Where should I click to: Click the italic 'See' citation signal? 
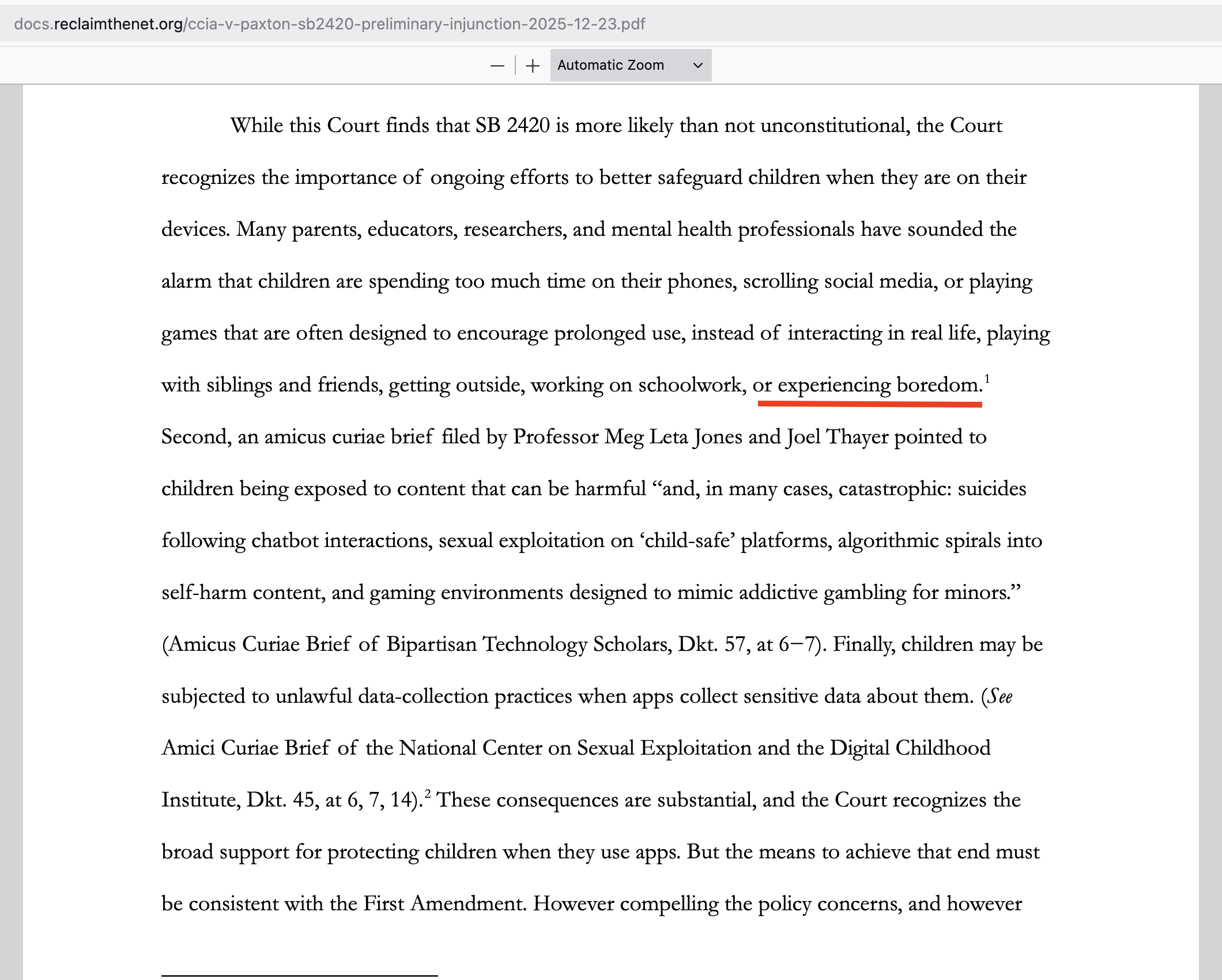(1000, 696)
